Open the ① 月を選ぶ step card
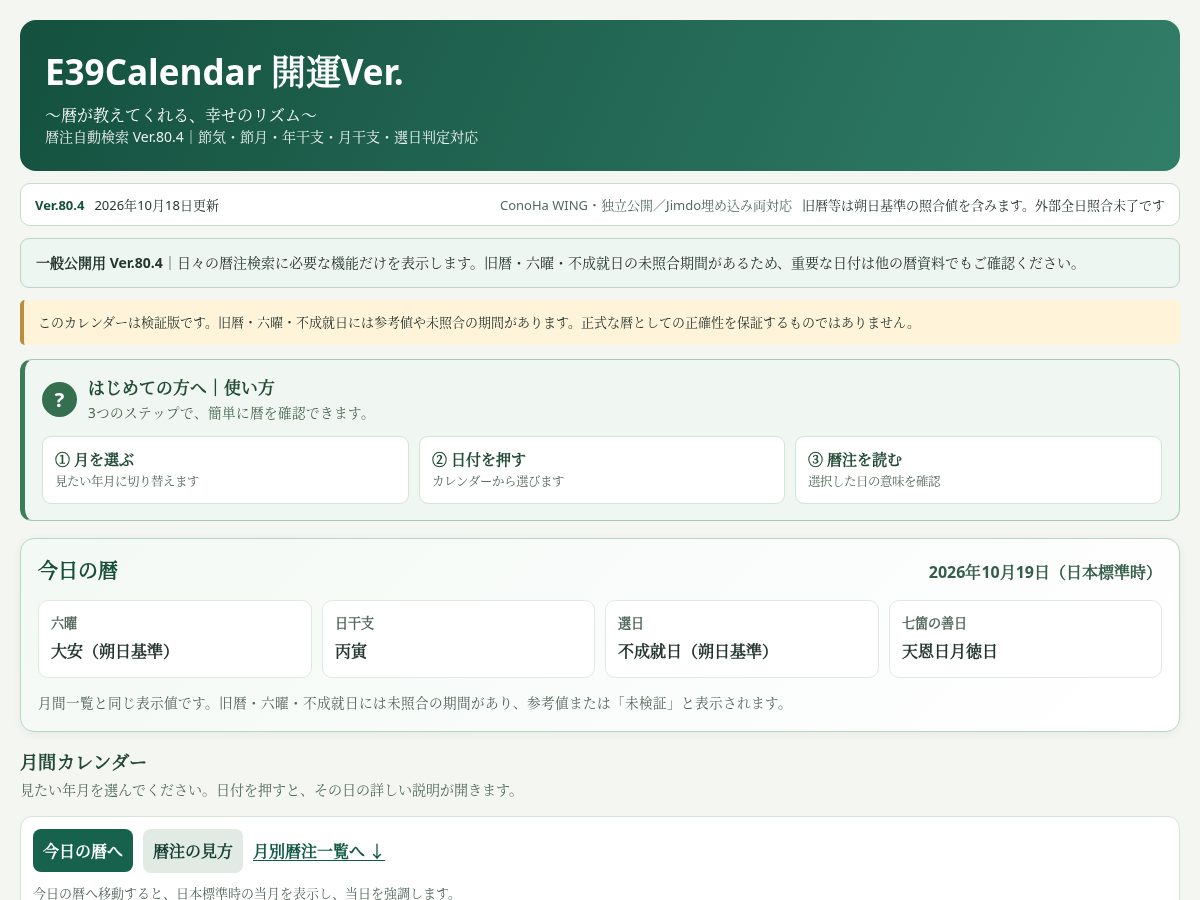The image size is (1200, 900). [x=225, y=470]
